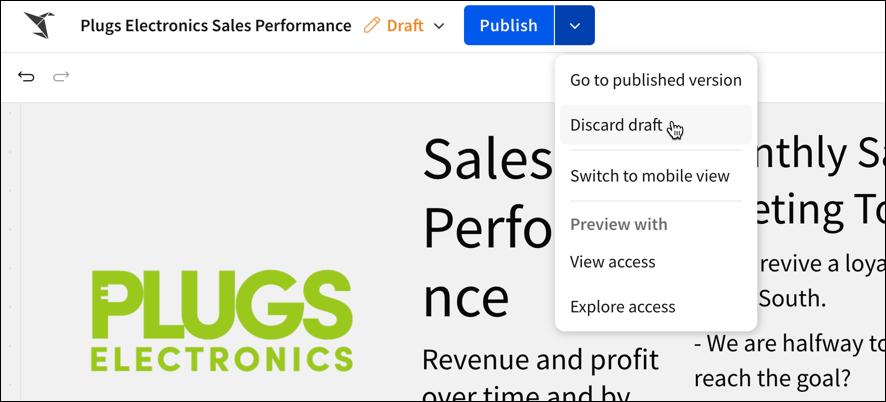
Task: Click the text about the South region
Action: click(x=792, y=298)
